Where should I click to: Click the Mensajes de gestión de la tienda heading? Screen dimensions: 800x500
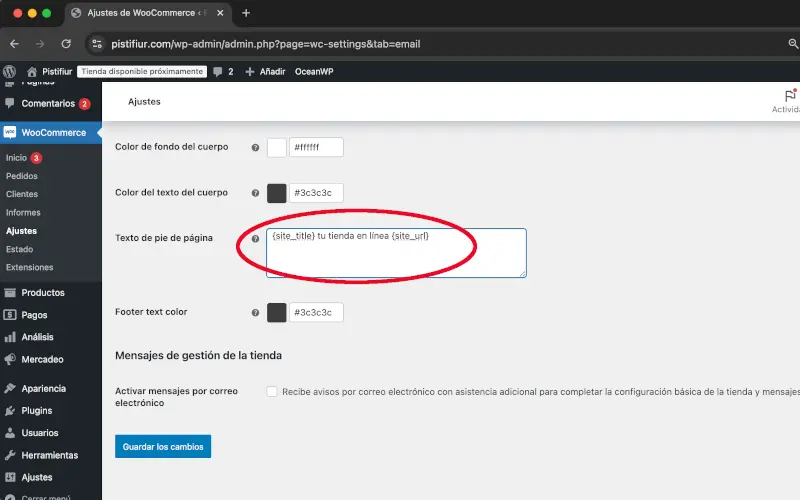198,356
